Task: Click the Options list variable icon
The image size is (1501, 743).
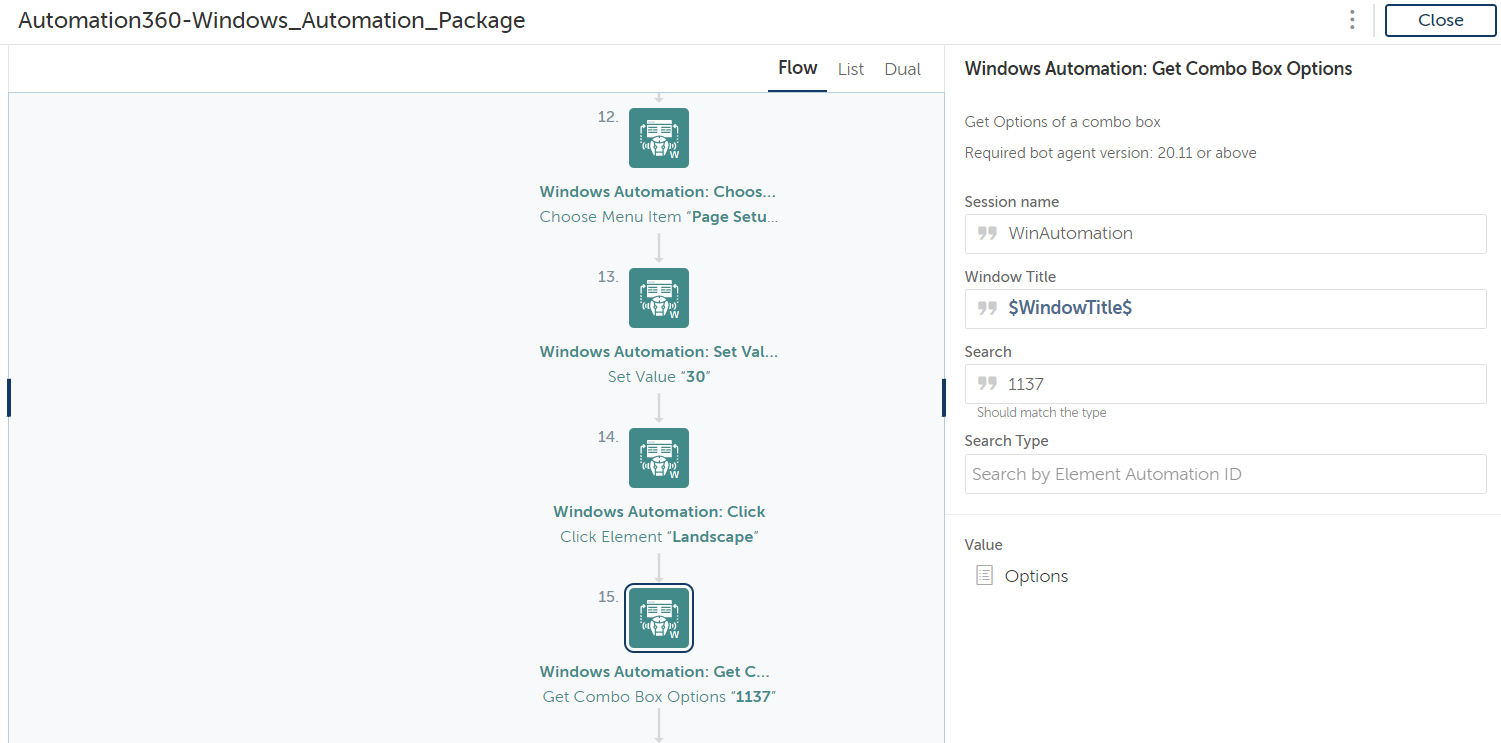Action: tap(984, 575)
